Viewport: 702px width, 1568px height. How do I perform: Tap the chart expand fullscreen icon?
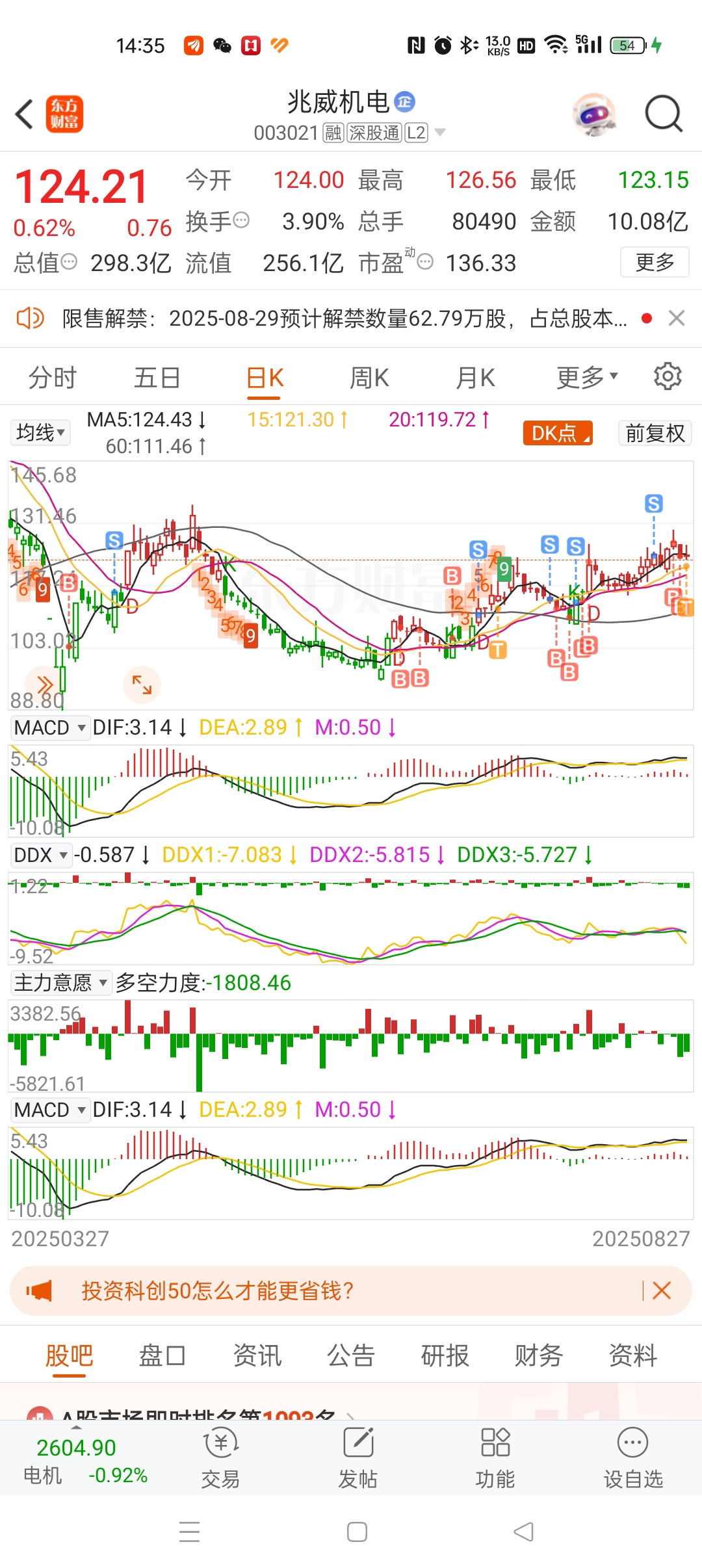coord(142,685)
